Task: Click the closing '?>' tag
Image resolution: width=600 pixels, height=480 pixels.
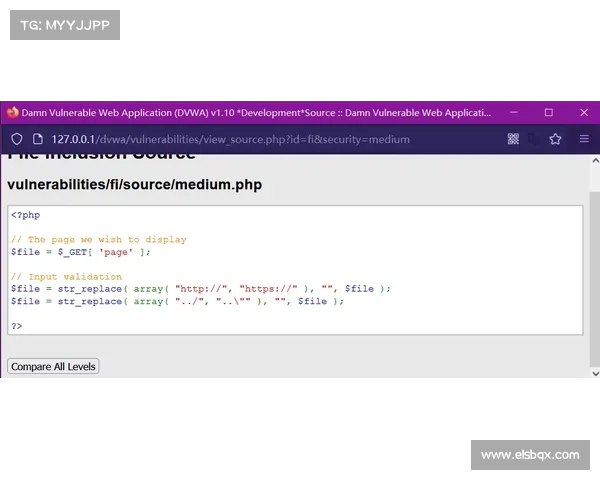Action: click(x=17, y=326)
